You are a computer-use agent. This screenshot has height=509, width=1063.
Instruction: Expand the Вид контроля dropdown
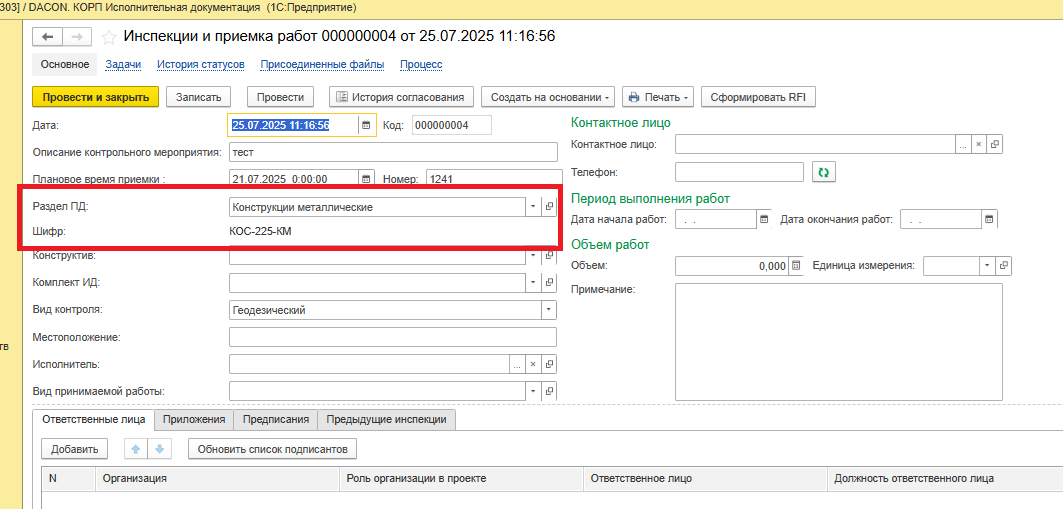tap(547, 310)
